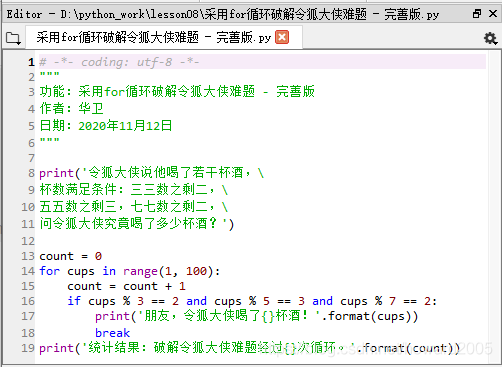Click the 杯数满足条件 line
Image resolution: width=502 pixels, height=367 pixels.
pos(134,190)
